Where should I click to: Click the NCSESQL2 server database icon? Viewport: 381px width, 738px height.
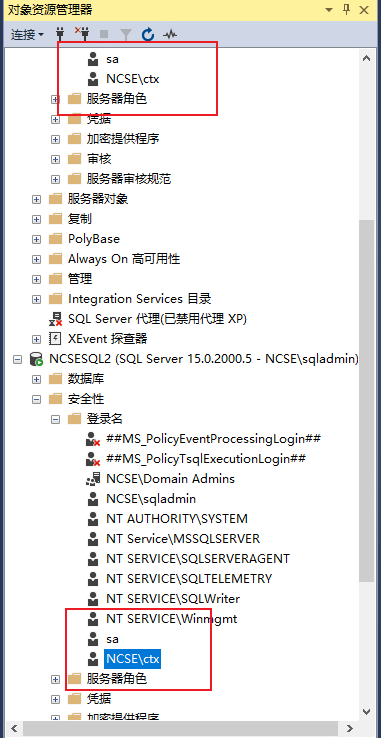click(37, 359)
